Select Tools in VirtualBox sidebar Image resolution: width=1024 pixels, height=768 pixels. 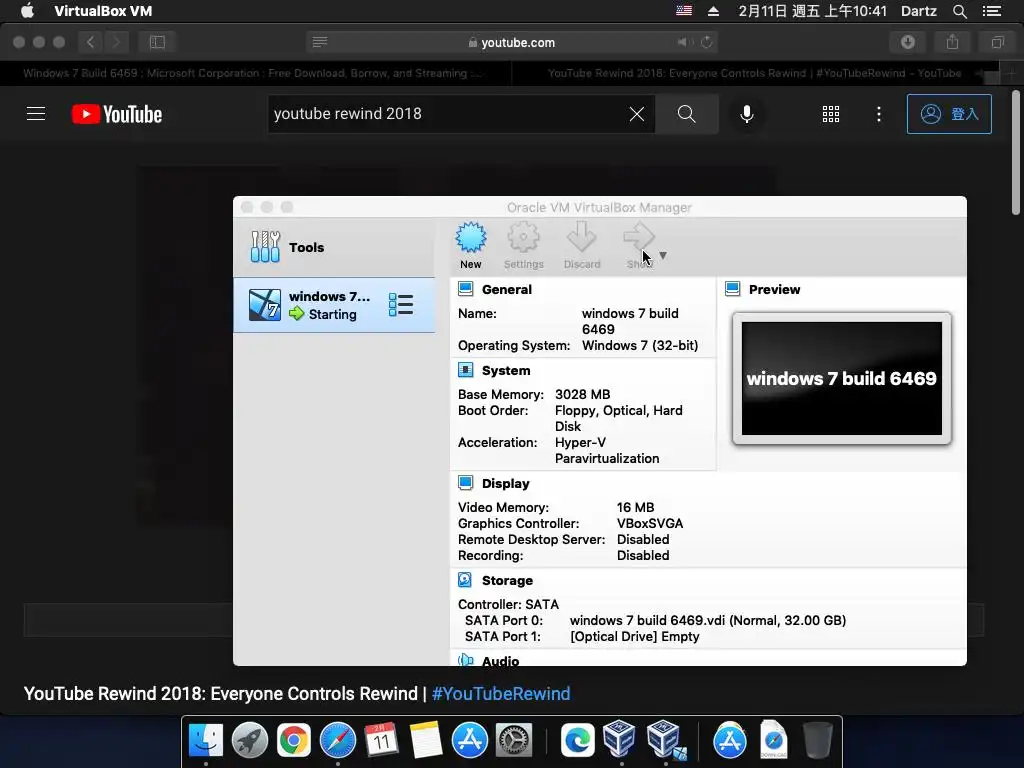(x=334, y=247)
